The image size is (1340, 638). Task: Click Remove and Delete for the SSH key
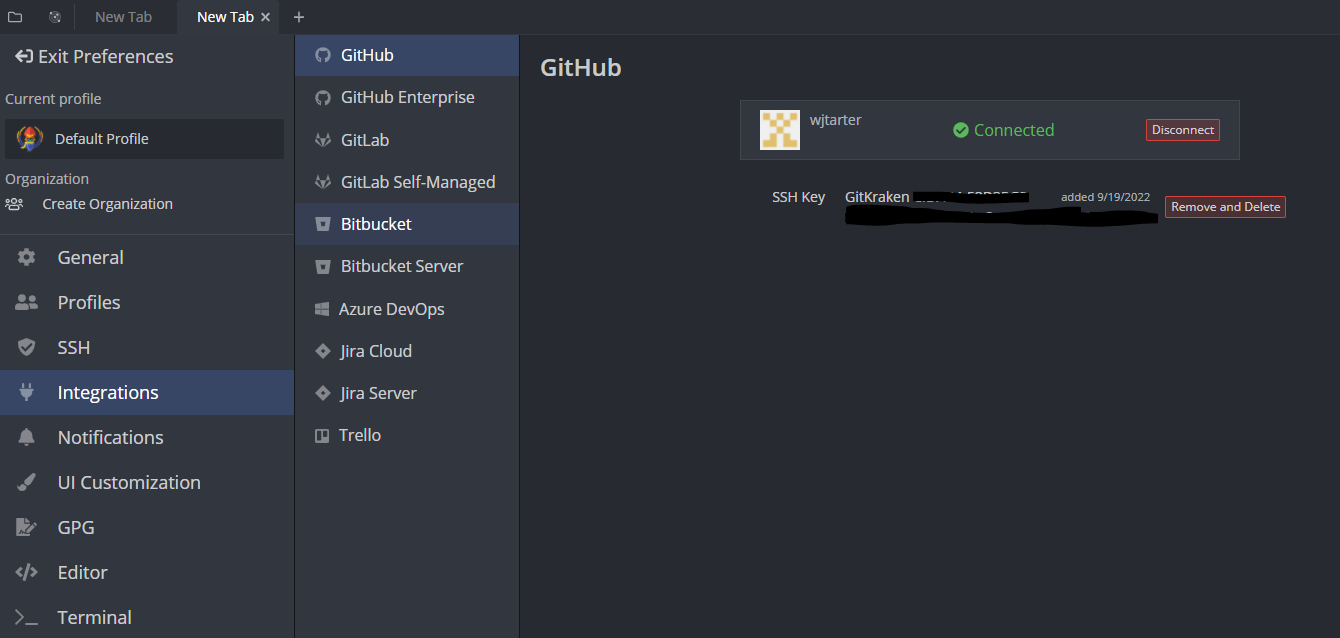point(1225,207)
